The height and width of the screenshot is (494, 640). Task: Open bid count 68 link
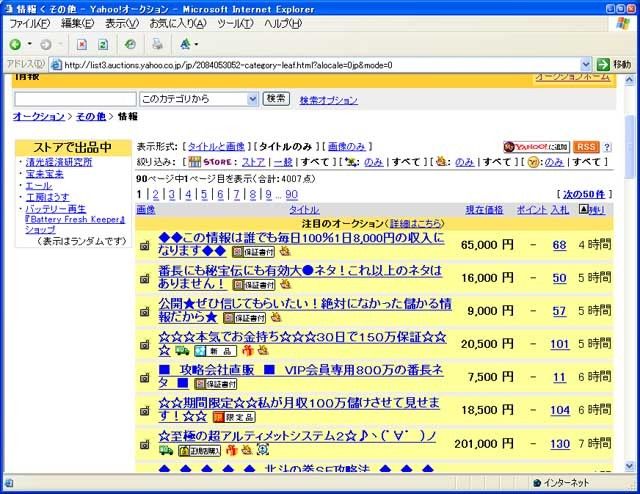pos(560,245)
